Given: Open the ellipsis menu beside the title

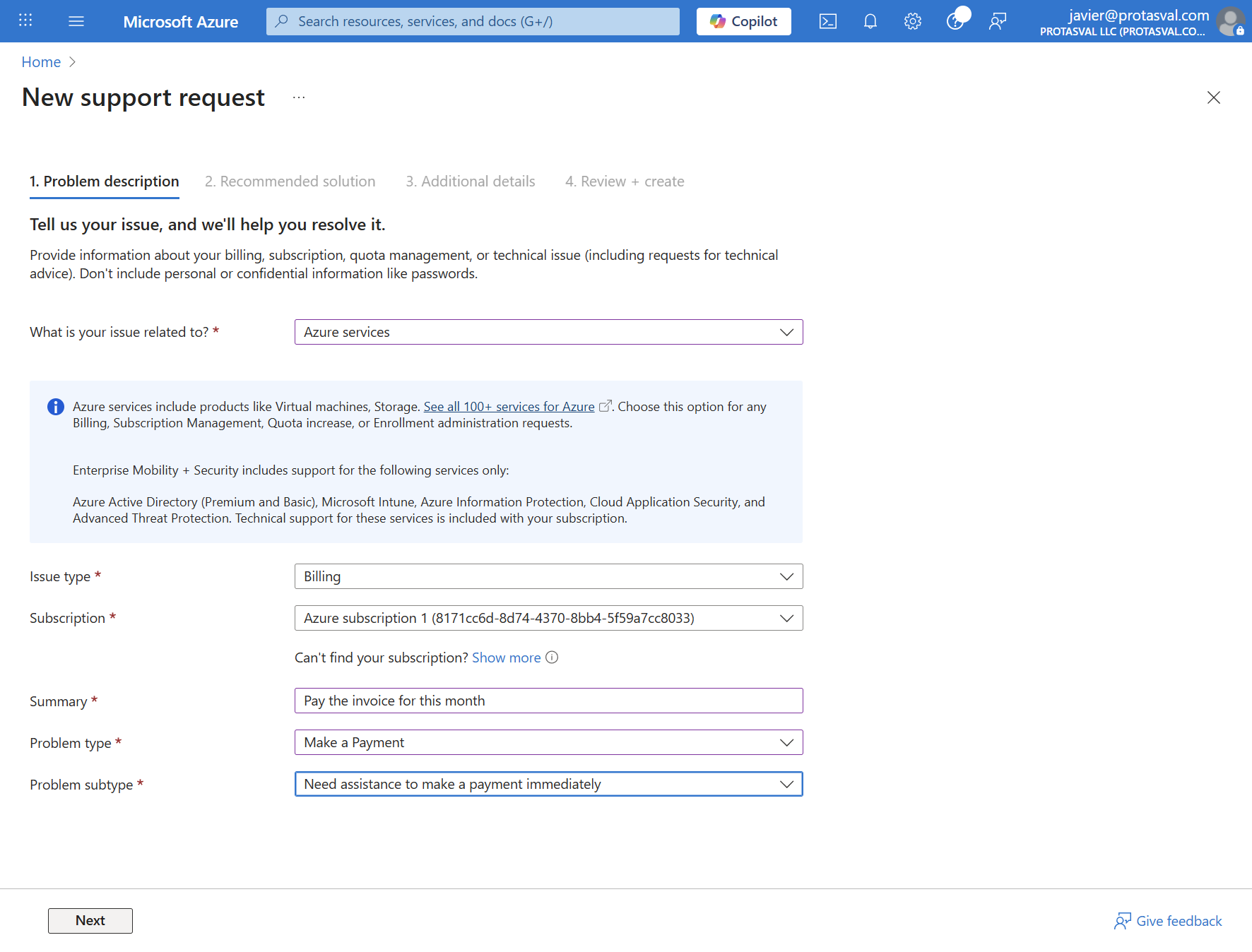Looking at the screenshot, I should [299, 97].
